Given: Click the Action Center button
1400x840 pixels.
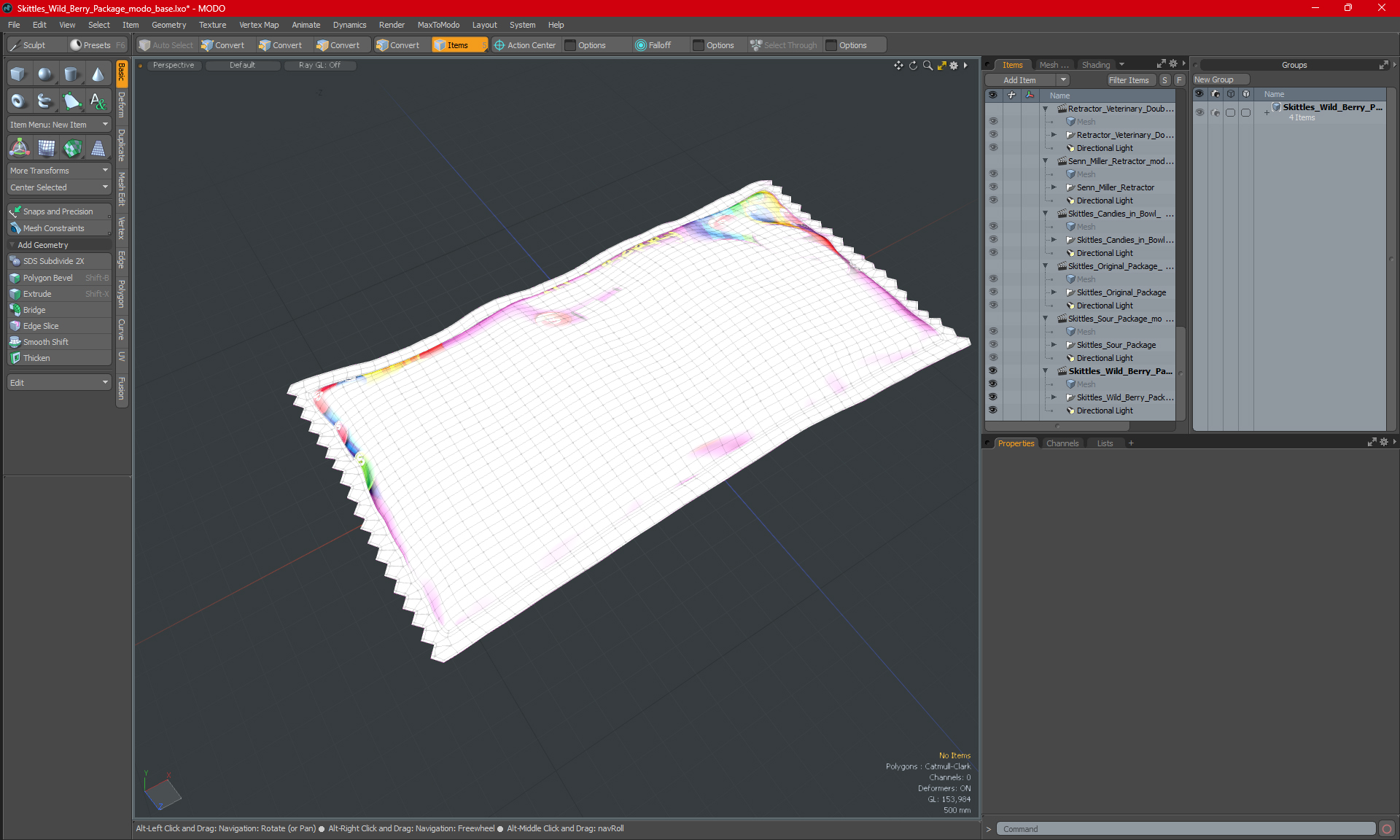Looking at the screenshot, I should [x=525, y=45].
